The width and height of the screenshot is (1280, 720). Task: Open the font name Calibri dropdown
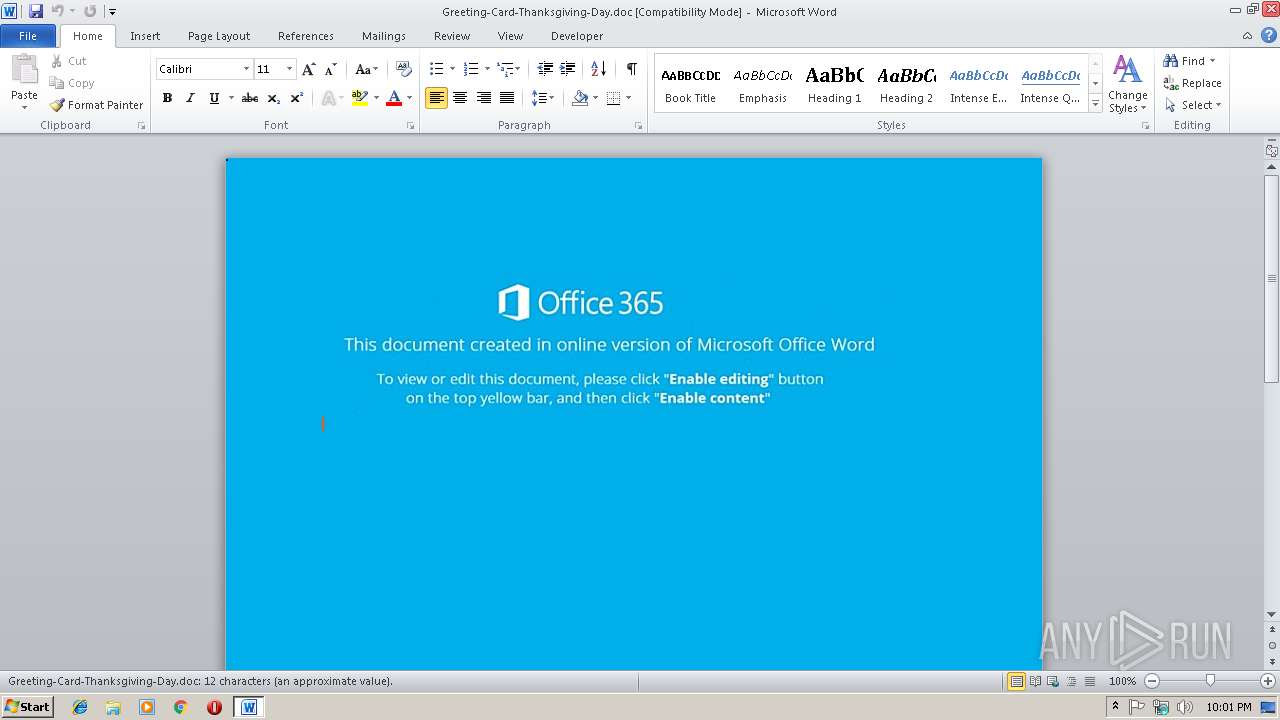(x=246, y=69)
